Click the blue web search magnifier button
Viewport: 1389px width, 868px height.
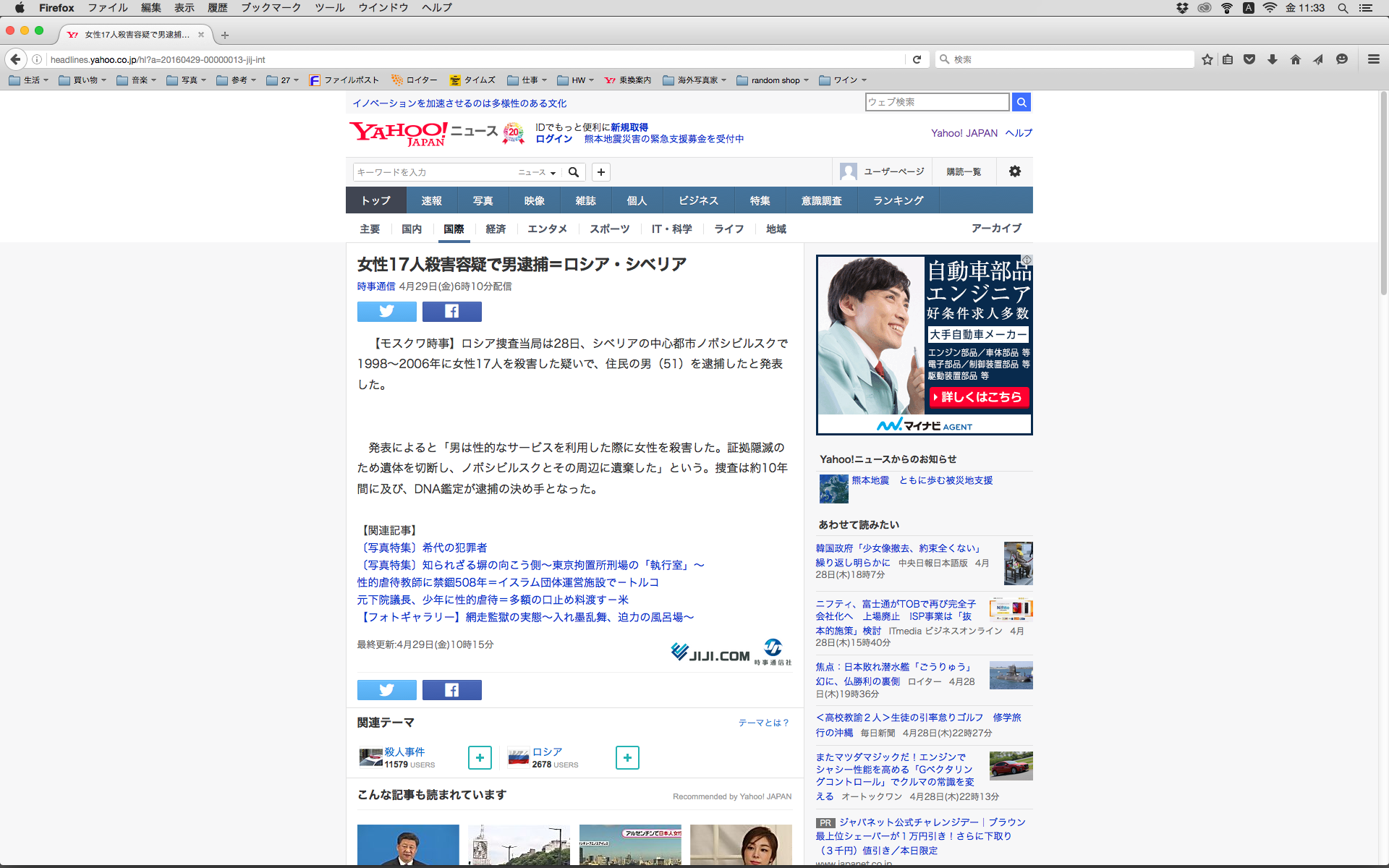1021,102
